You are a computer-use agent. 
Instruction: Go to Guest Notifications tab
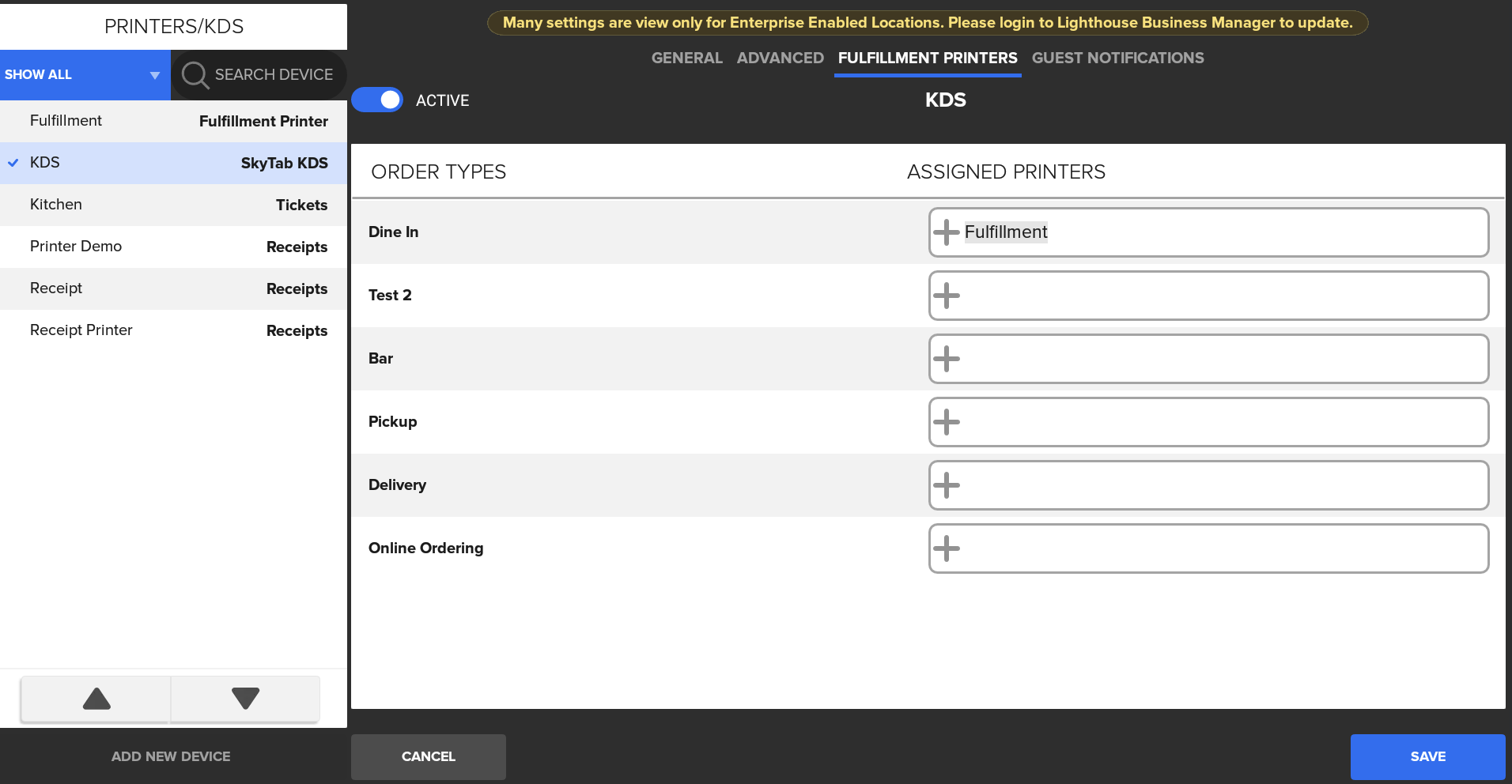[1117, 58]
